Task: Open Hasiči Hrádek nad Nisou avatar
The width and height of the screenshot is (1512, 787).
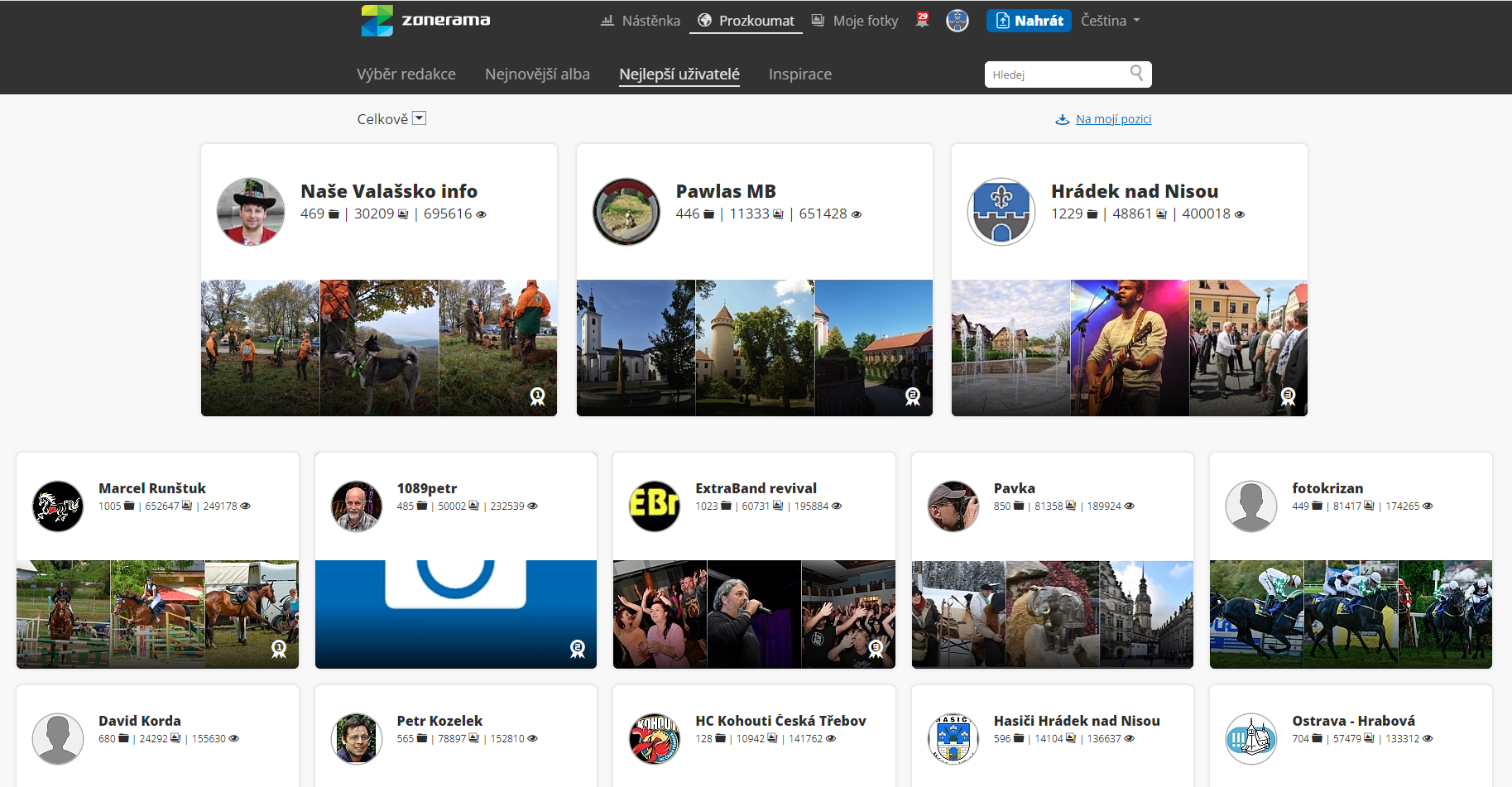Action: [953, 738]
